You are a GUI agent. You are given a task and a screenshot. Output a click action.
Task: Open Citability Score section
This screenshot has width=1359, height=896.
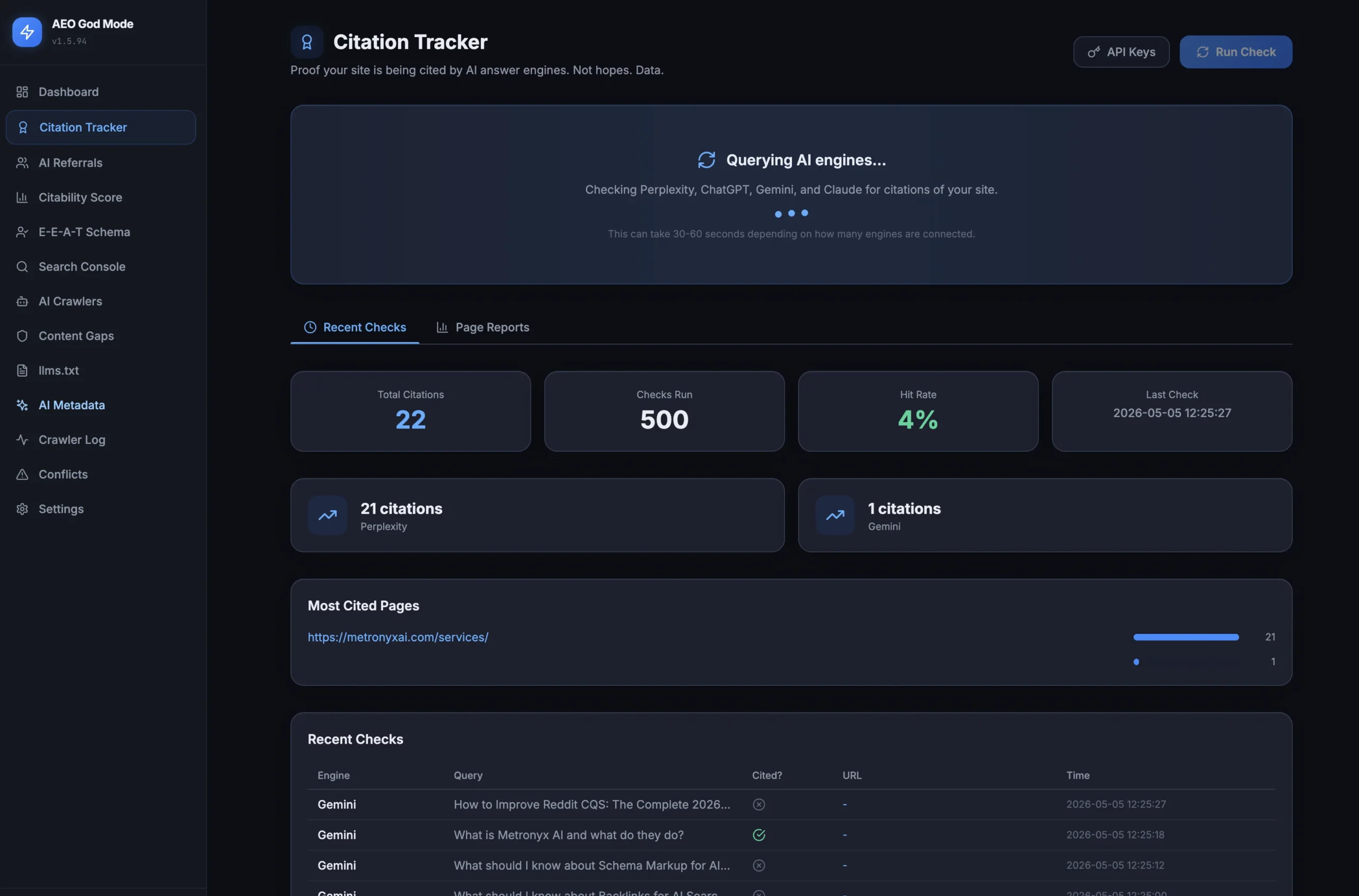100,197
